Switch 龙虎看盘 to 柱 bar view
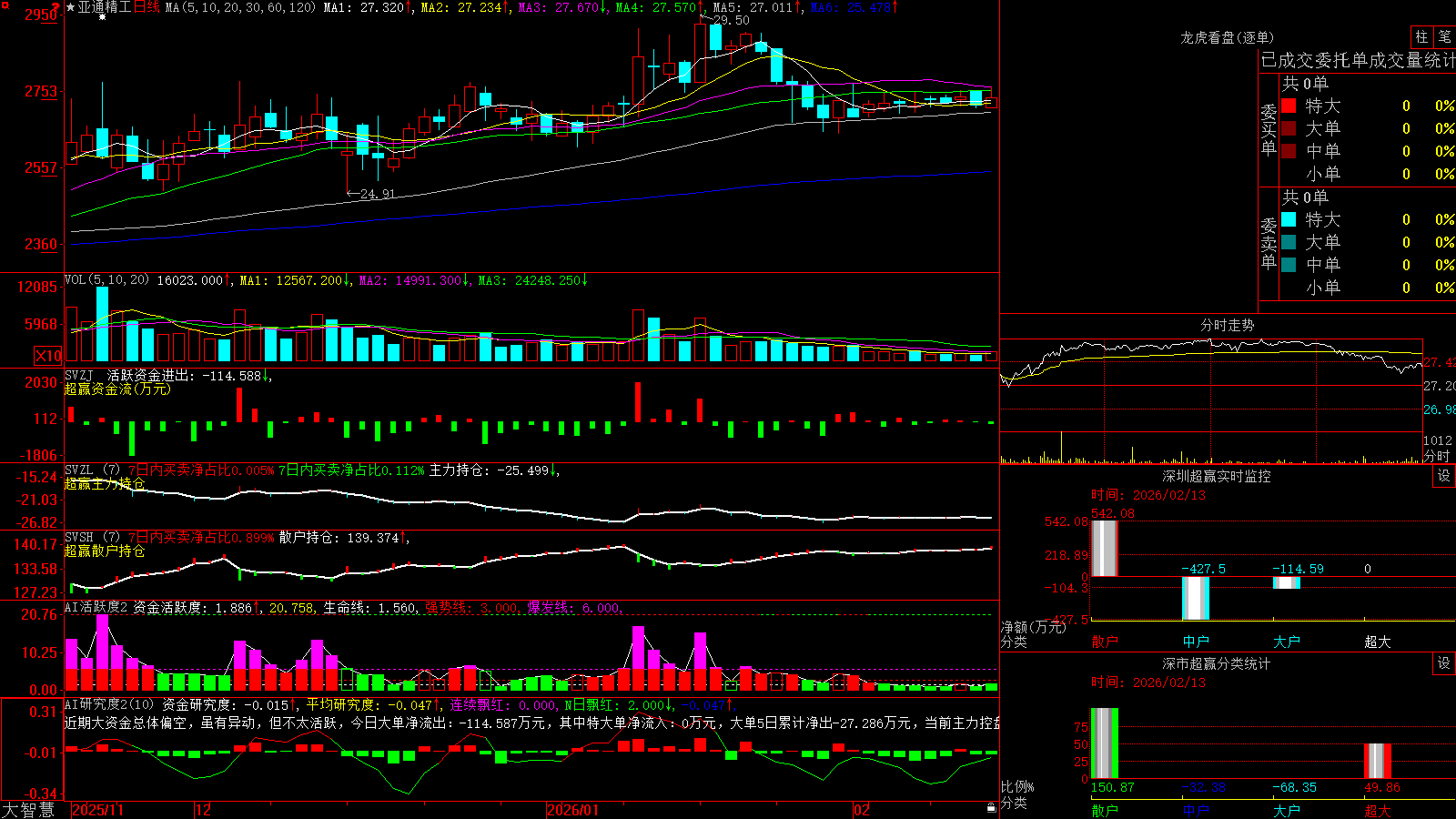Viewport: 1456px width, 819px height. click(1421, 36)
